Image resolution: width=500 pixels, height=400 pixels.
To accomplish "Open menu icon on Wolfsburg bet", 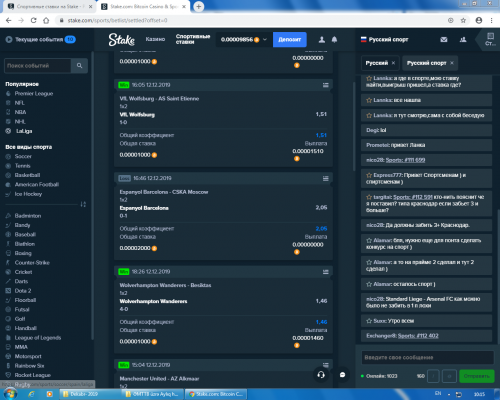I will [x=326, y=85].
